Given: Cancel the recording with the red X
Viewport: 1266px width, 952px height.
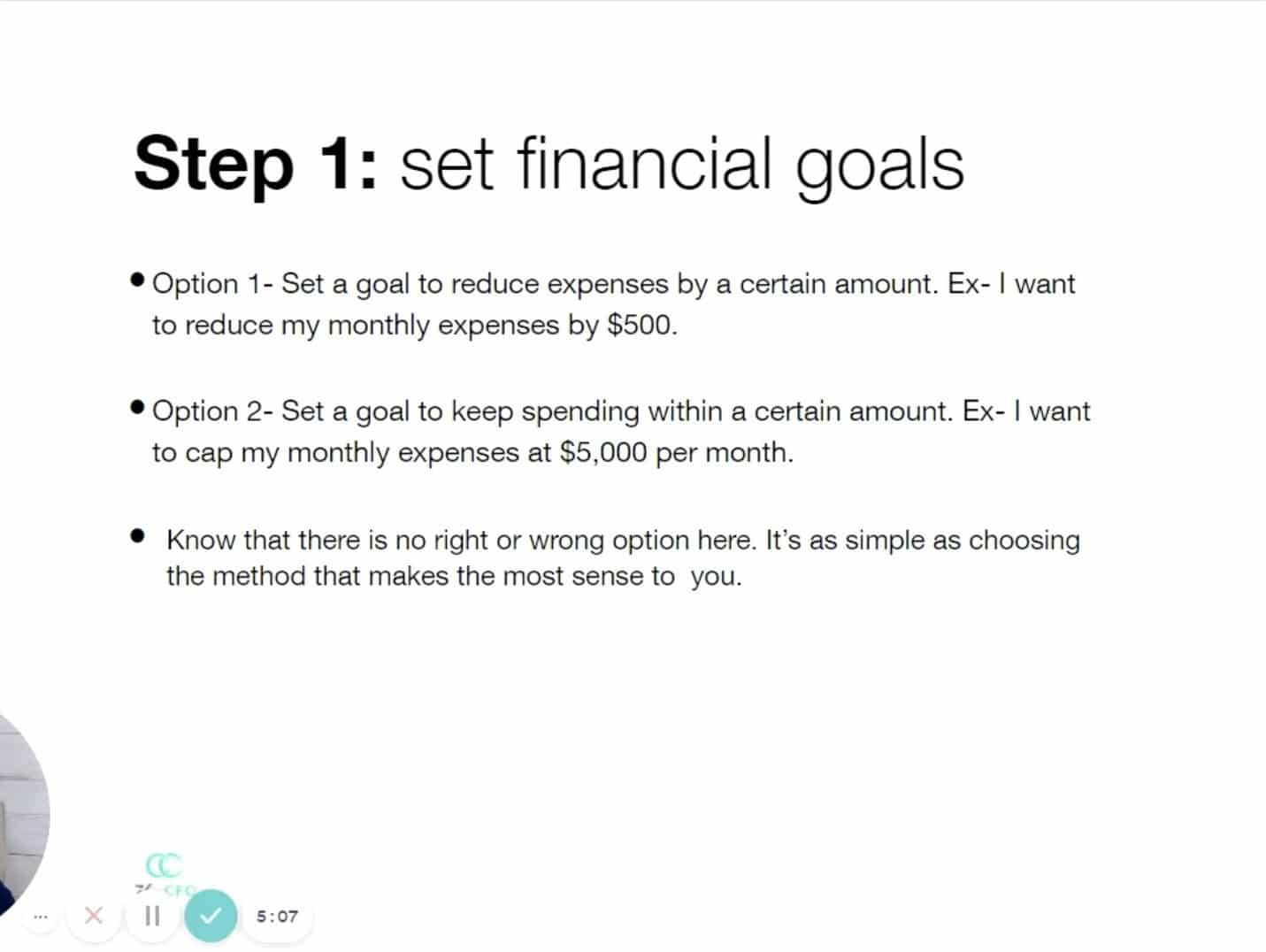Looking at the screenshot, I should pos(93,916).
